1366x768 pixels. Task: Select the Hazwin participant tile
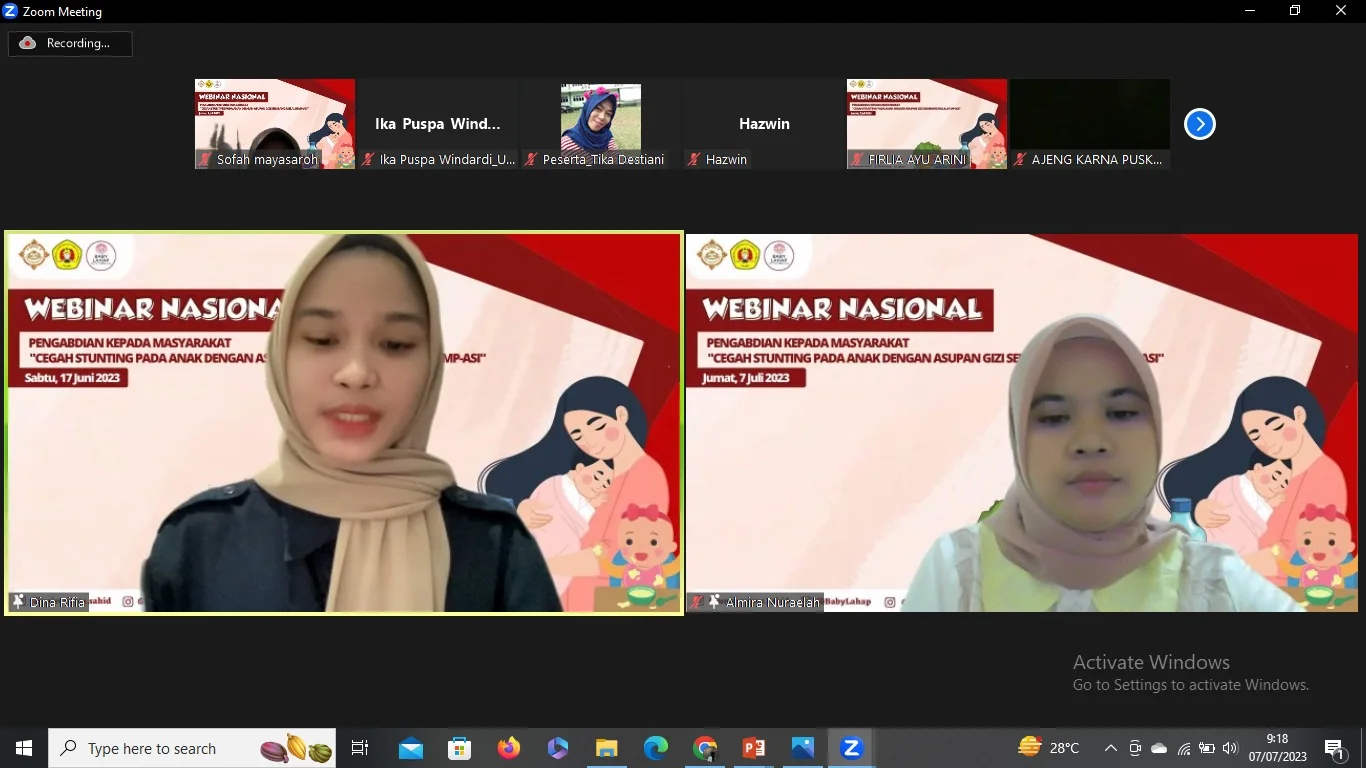pos(764,124)
